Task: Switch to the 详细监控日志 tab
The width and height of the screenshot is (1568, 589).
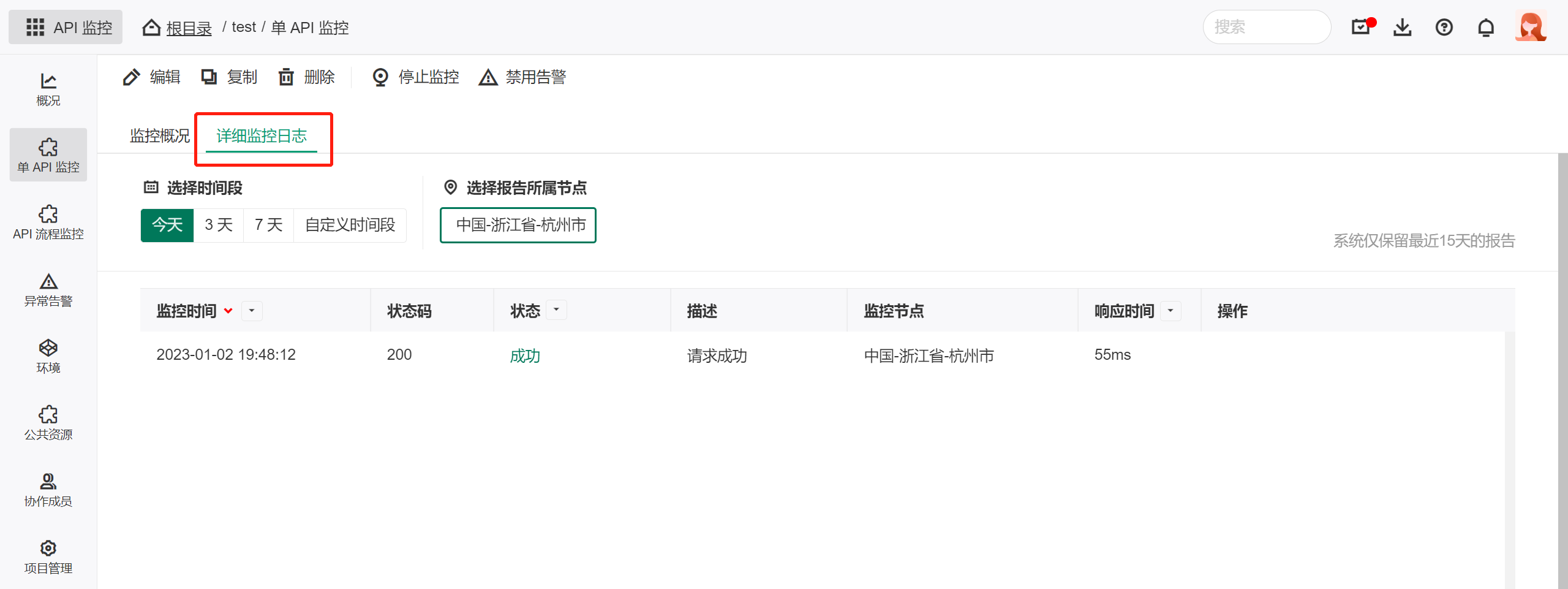Action: (262, 135)
